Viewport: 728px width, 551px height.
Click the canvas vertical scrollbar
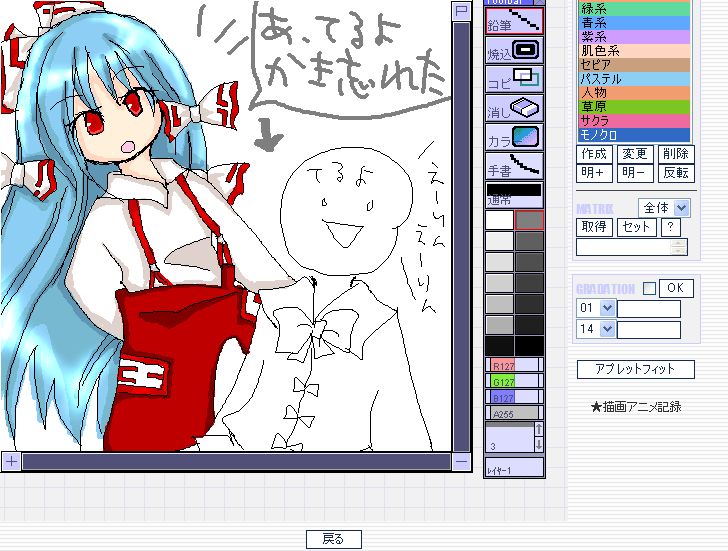462,236
